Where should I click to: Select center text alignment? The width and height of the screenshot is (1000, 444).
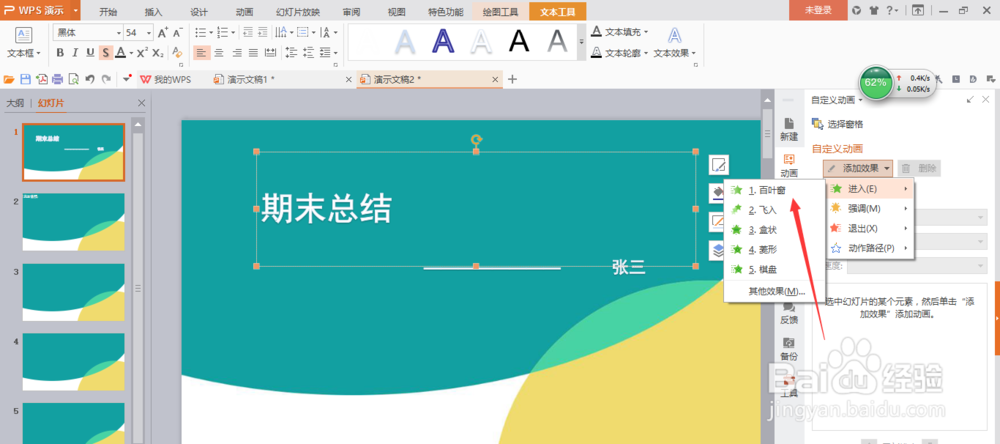(219, 53)
